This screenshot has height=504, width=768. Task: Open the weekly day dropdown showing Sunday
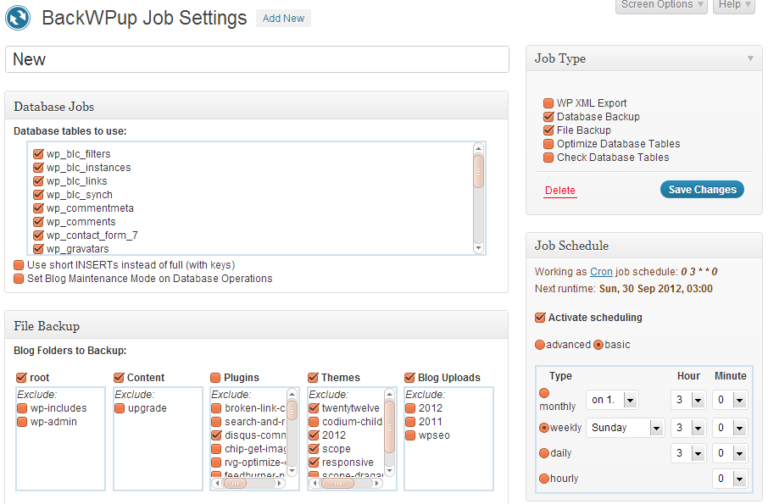pos(626,427)
